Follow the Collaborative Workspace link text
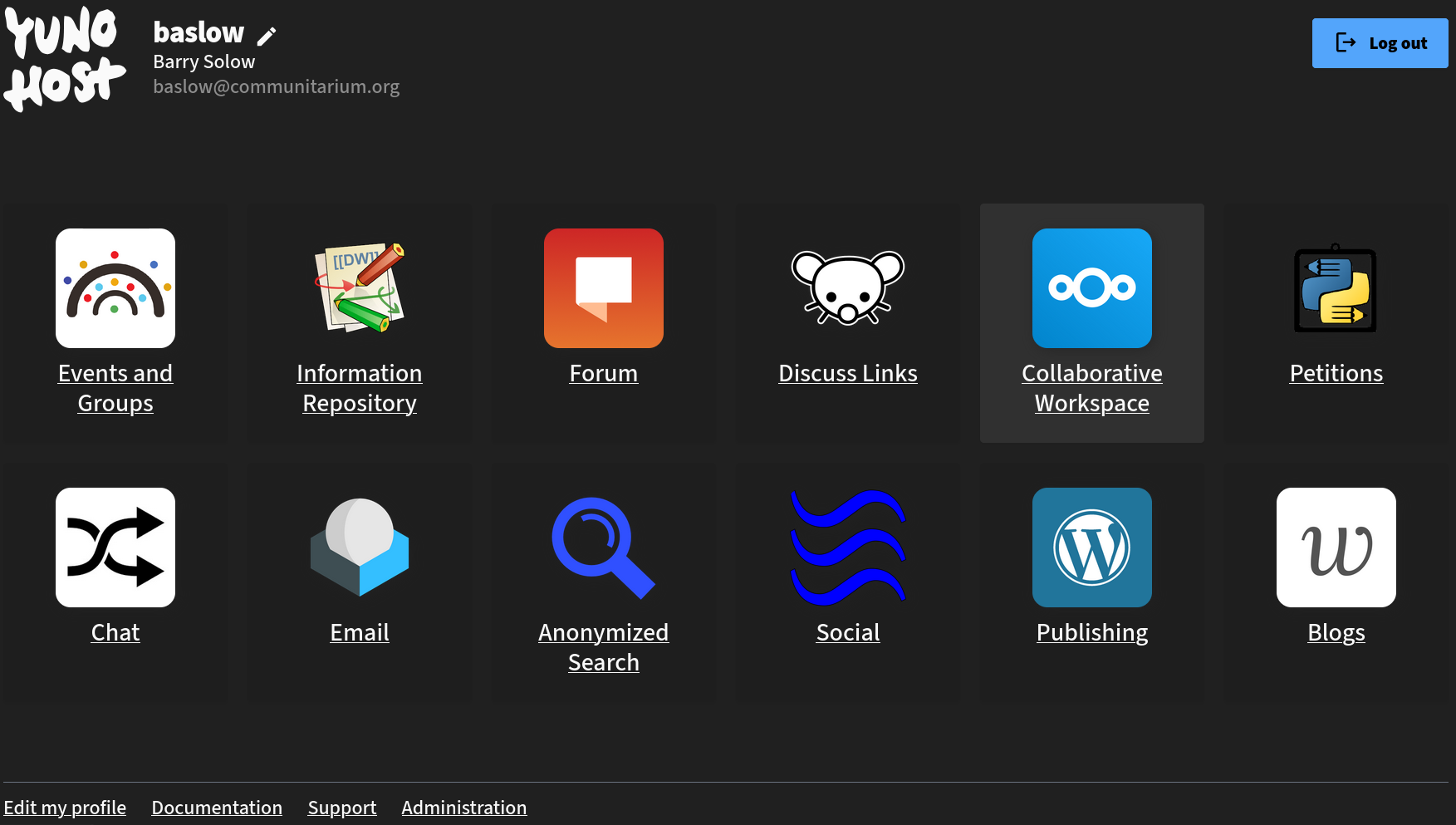This screenshot has height=825, width=1456. tap(1092, 388)
